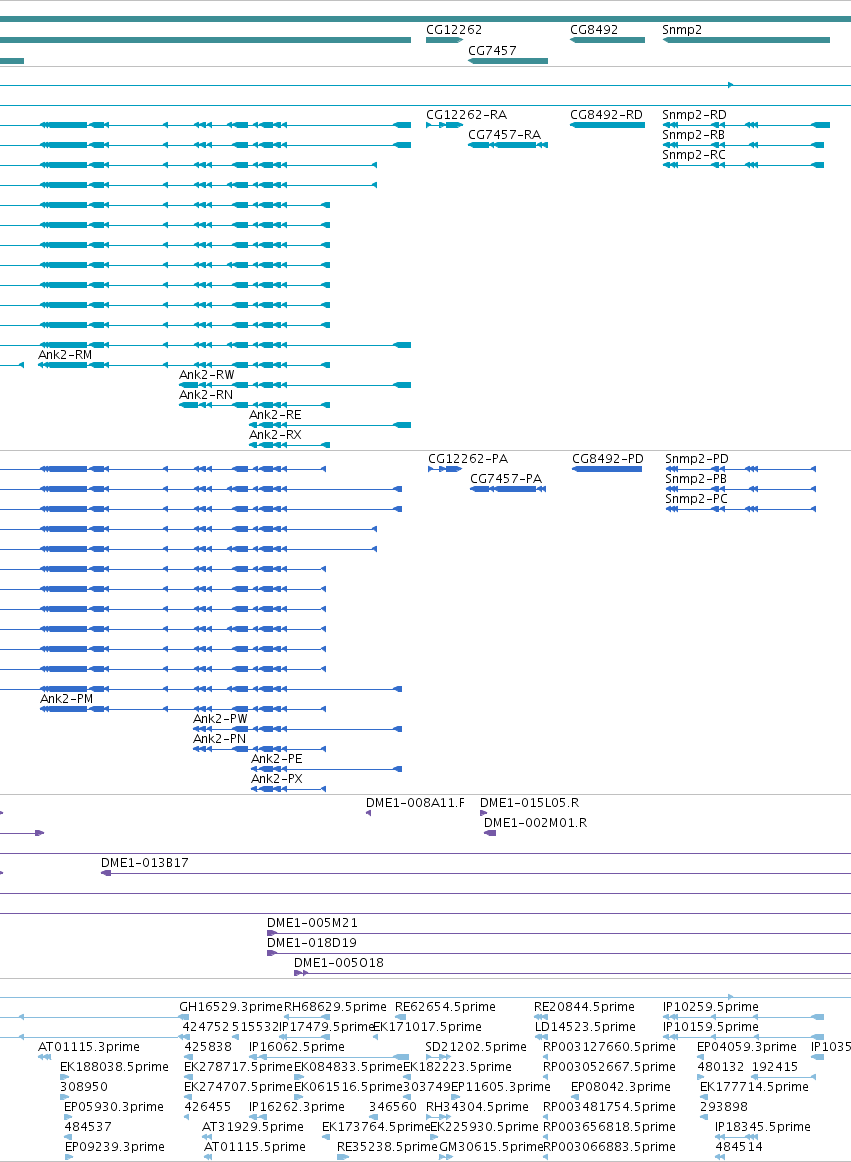This screenshot has height=1162, width=851.
Task: Select EST IP16062.5prime
Action: 297,1046
